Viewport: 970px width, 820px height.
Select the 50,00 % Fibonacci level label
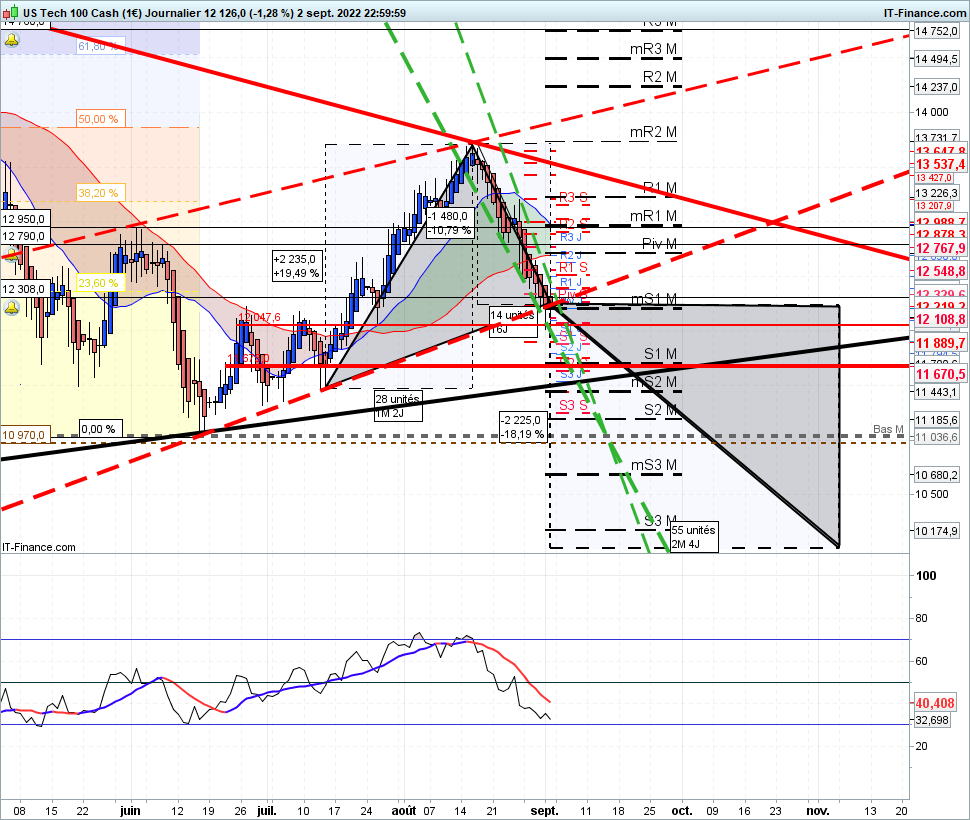[98, 119]
